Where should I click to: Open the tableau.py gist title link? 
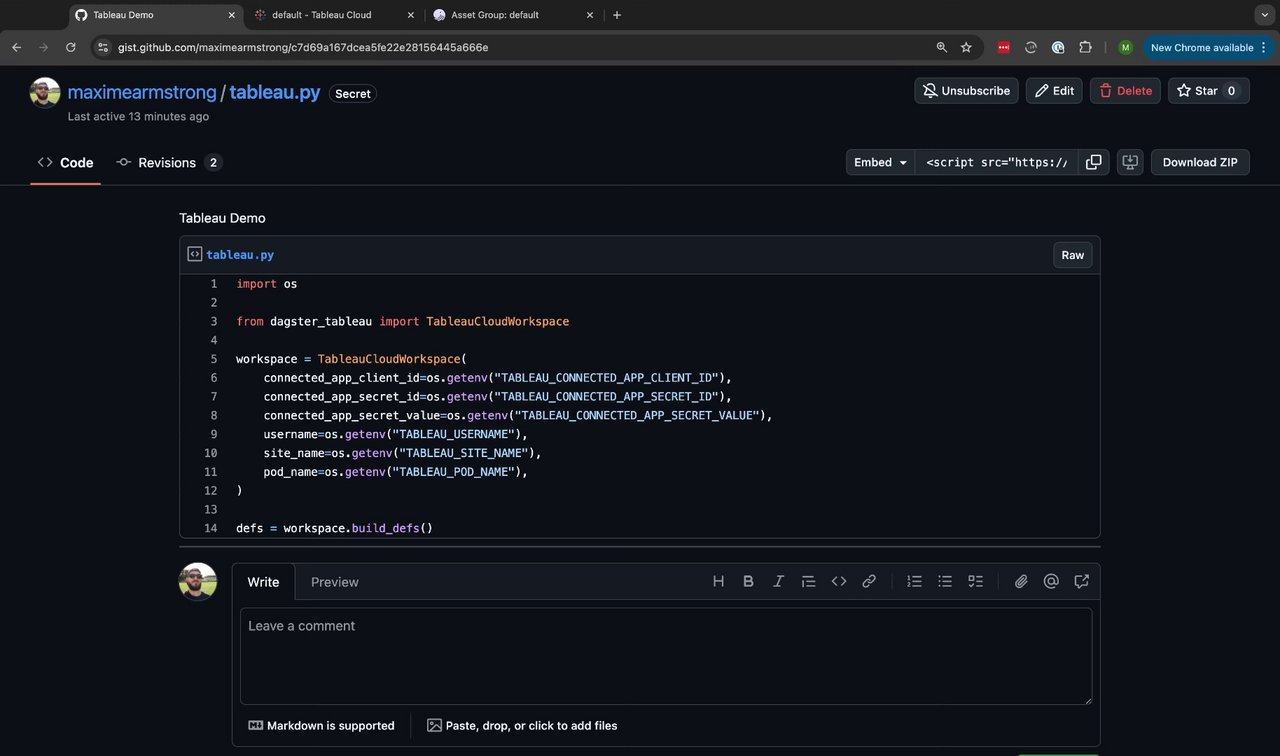275,92
